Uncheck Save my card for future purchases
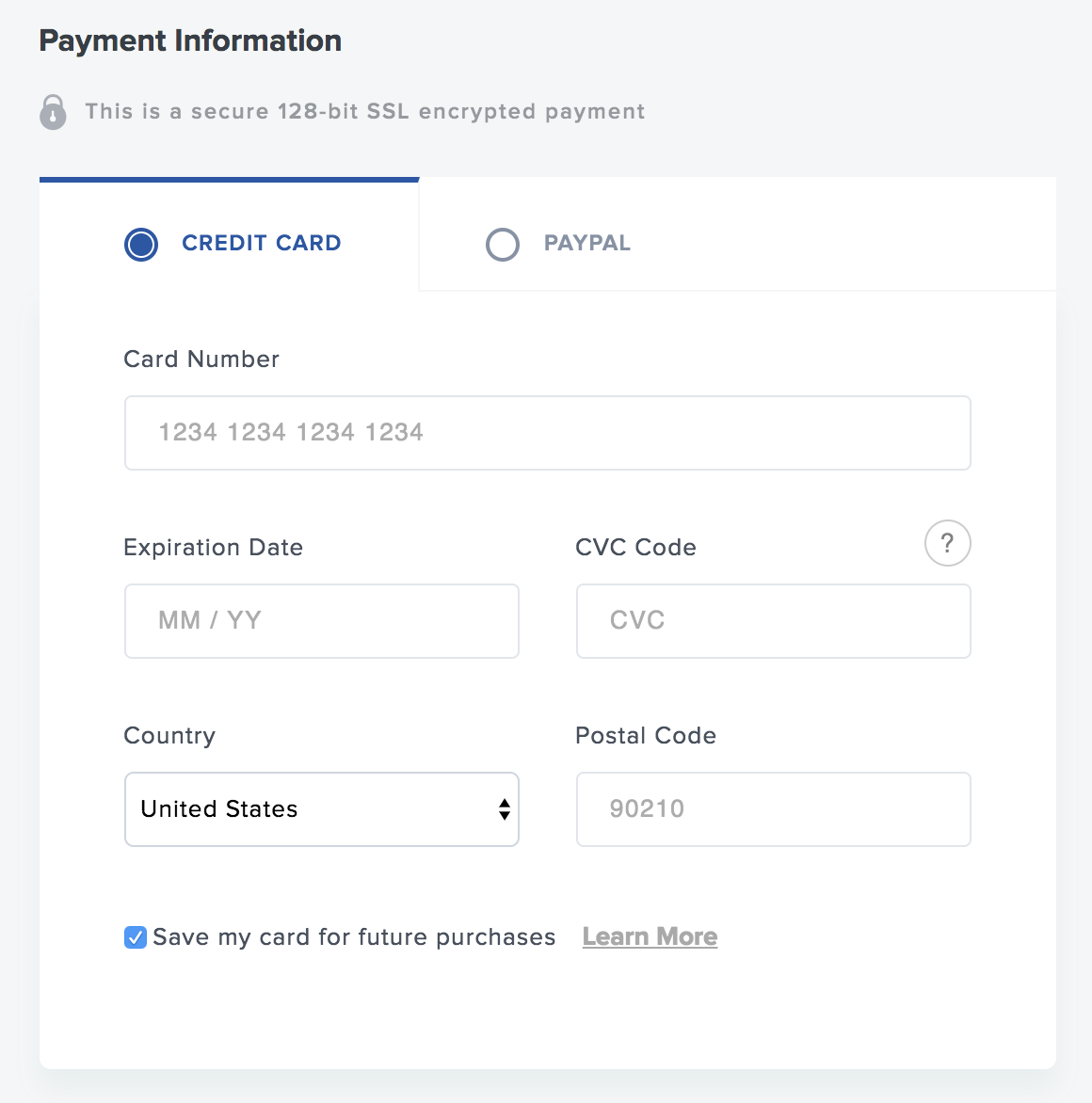 pyautogui.click(x=136, y=937)
